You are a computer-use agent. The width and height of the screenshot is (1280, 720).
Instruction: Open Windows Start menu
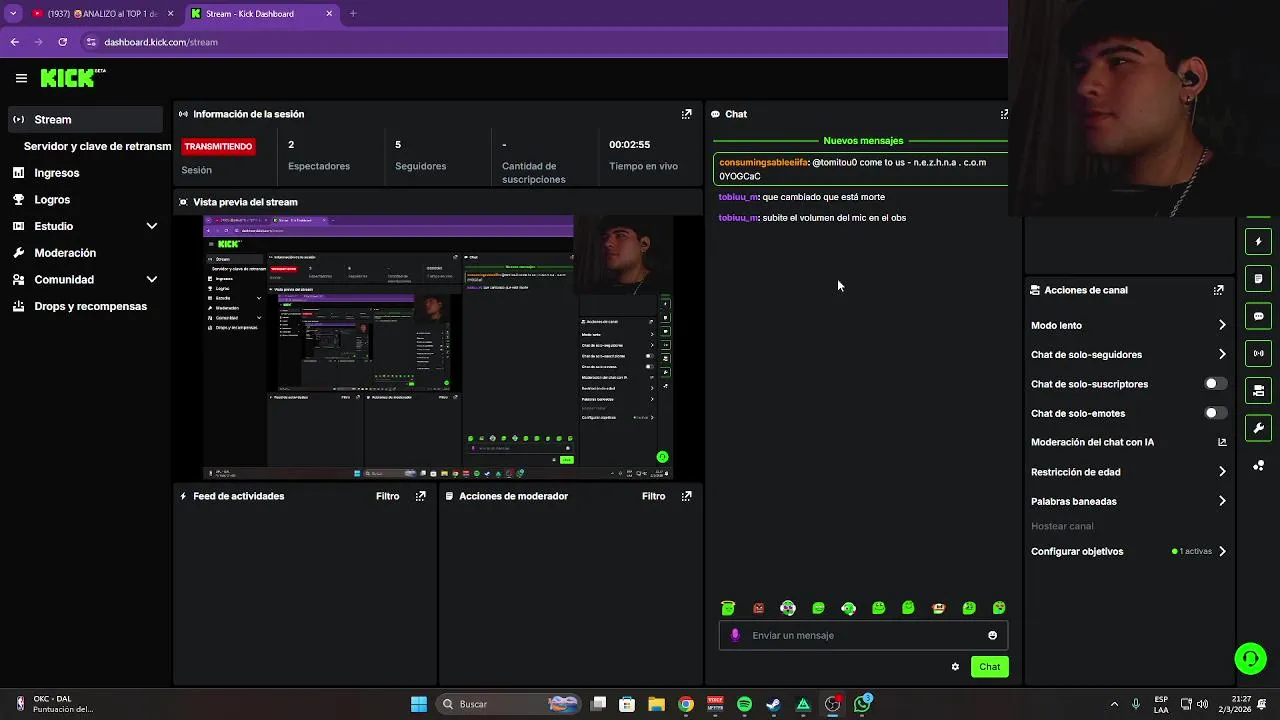click(419, 704)
